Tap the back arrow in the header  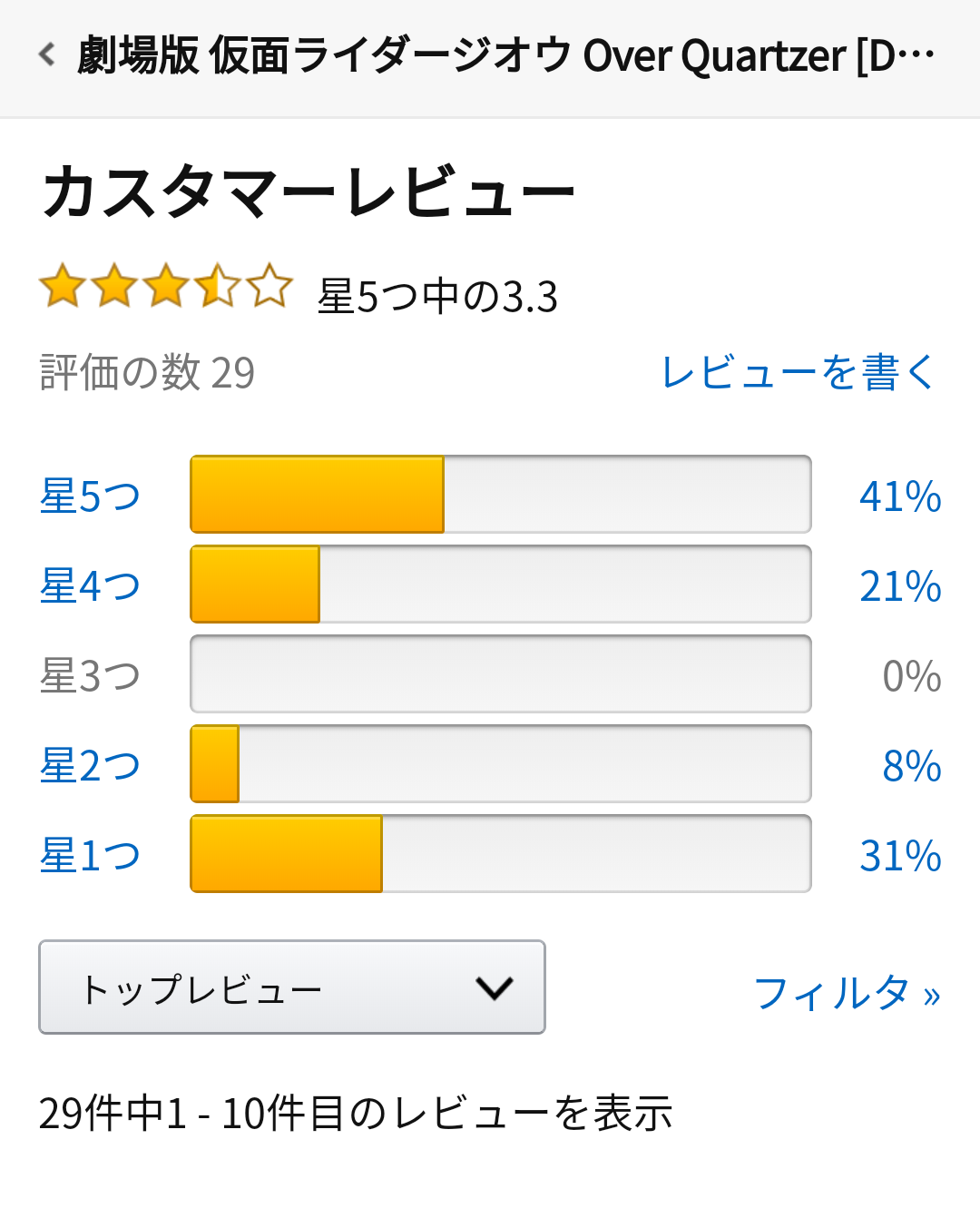click(47, 55)
